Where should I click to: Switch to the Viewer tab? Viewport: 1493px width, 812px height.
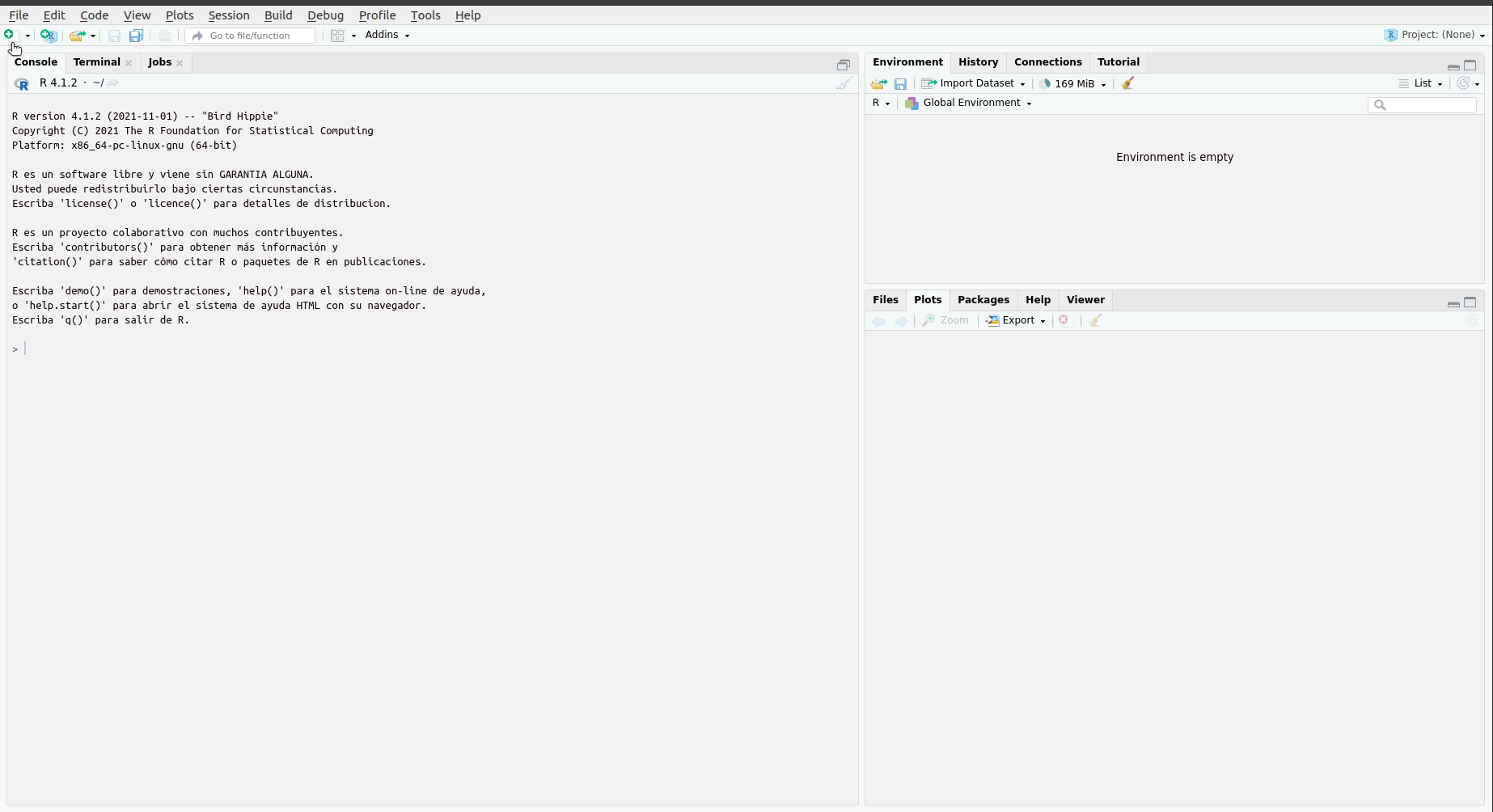(1085, 300)
